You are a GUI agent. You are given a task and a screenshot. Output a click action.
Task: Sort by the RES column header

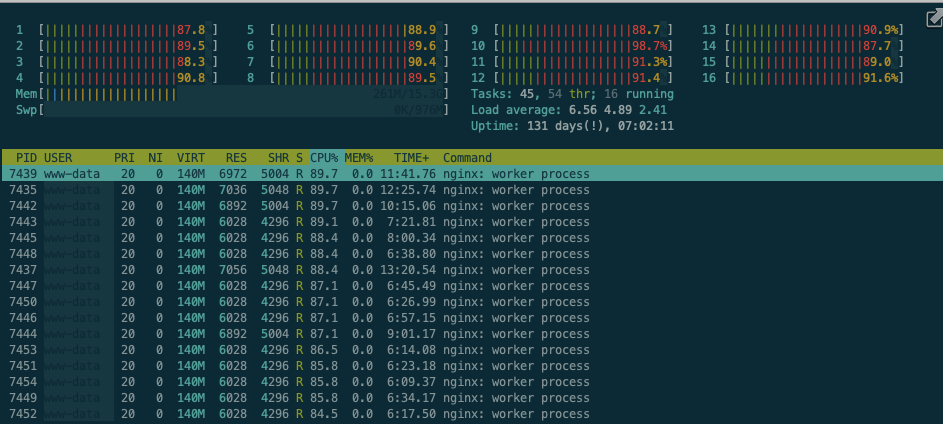[236, 158]
